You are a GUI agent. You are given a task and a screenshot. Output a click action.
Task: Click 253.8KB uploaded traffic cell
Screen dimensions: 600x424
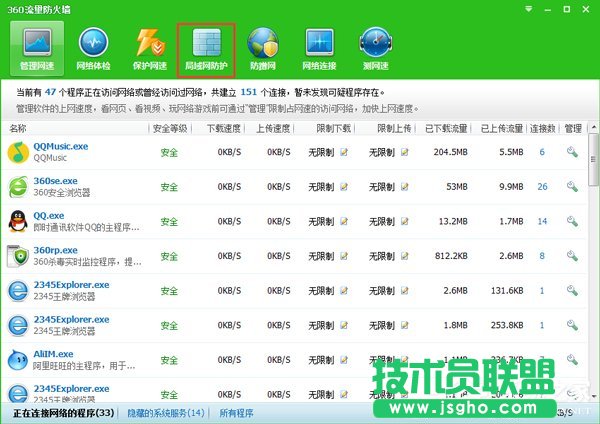click(x=507, y=325)
